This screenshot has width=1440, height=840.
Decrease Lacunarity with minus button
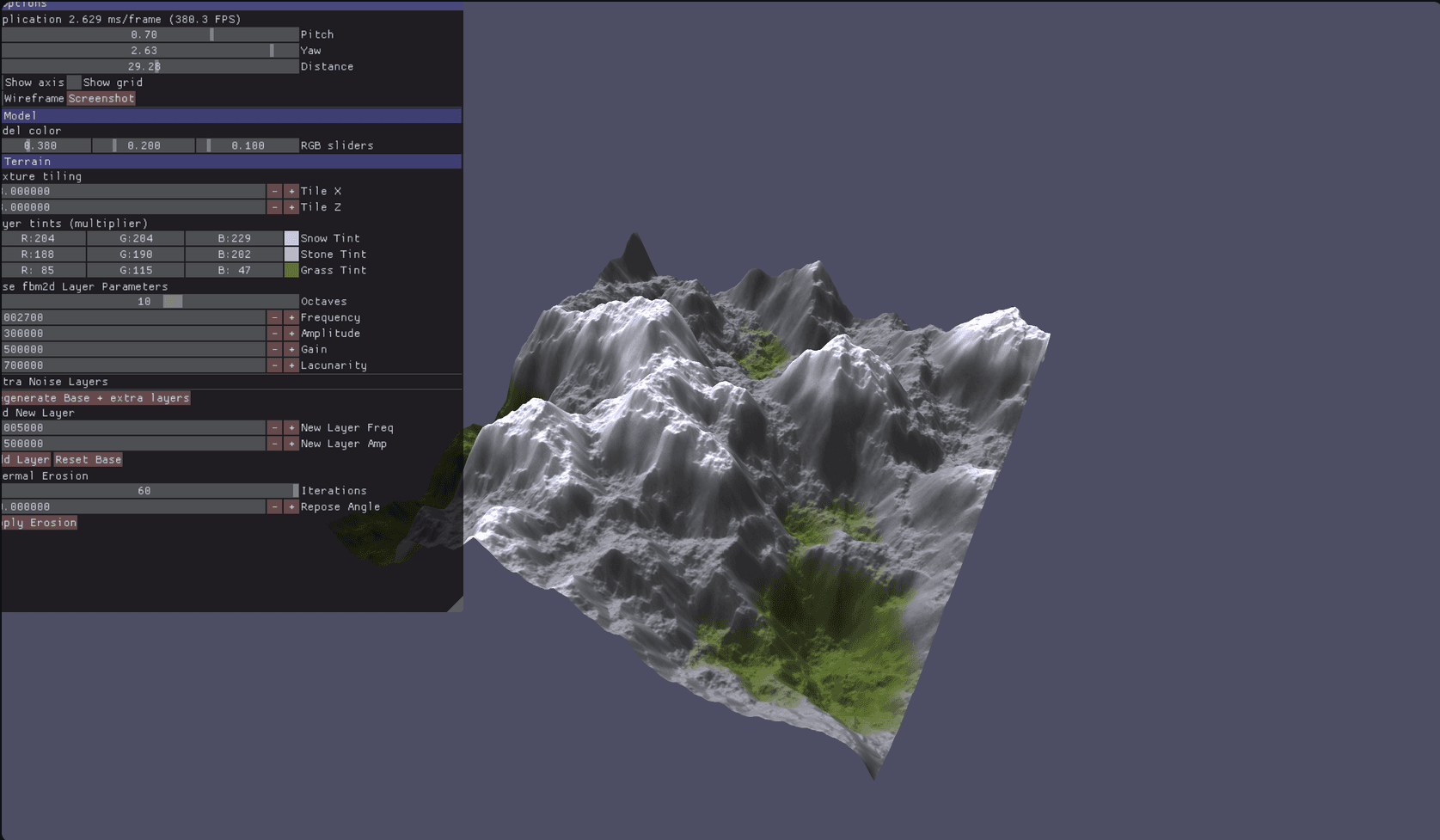[x=275, y=365]
